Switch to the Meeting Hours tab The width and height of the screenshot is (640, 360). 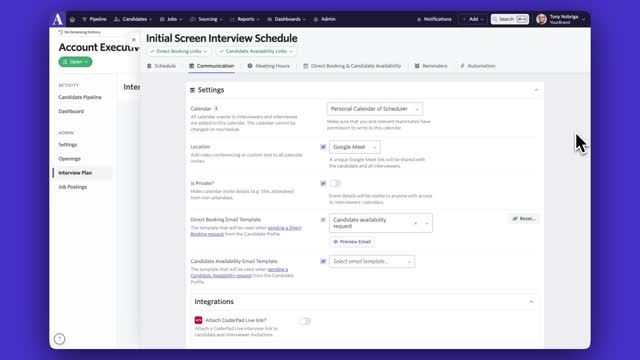click(x=269, y=66)
